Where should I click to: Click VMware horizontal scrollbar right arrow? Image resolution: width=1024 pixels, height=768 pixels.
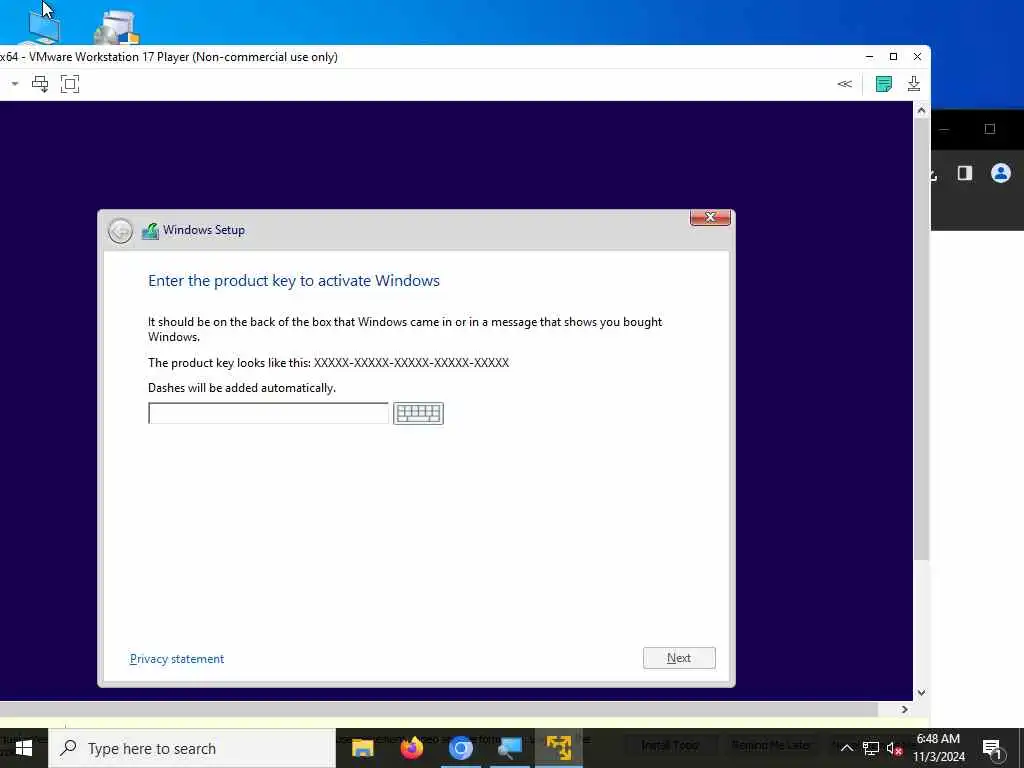(x=904, y=709)
